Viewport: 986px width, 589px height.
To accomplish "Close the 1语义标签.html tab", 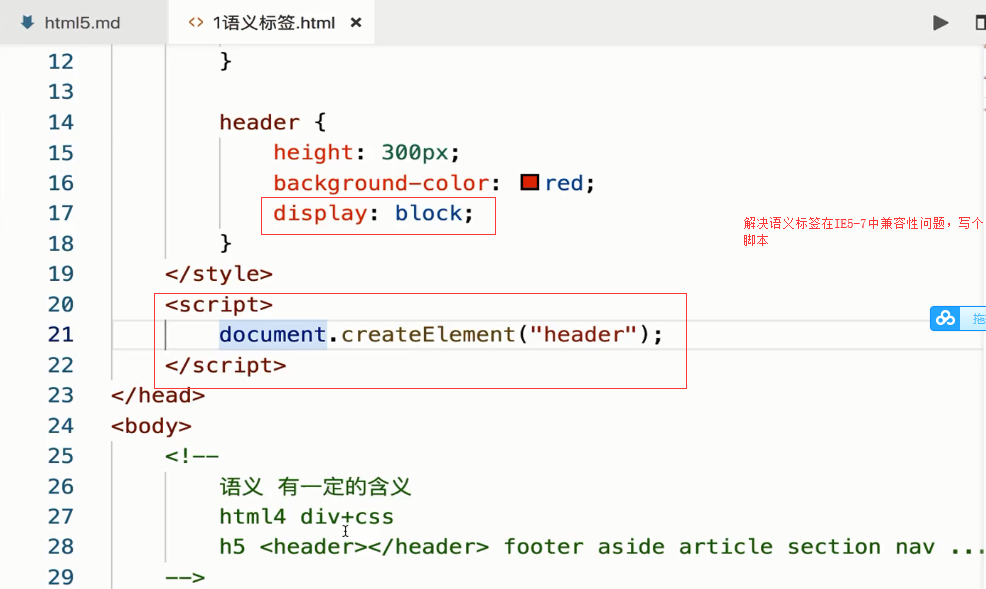I will coord(356,23).
